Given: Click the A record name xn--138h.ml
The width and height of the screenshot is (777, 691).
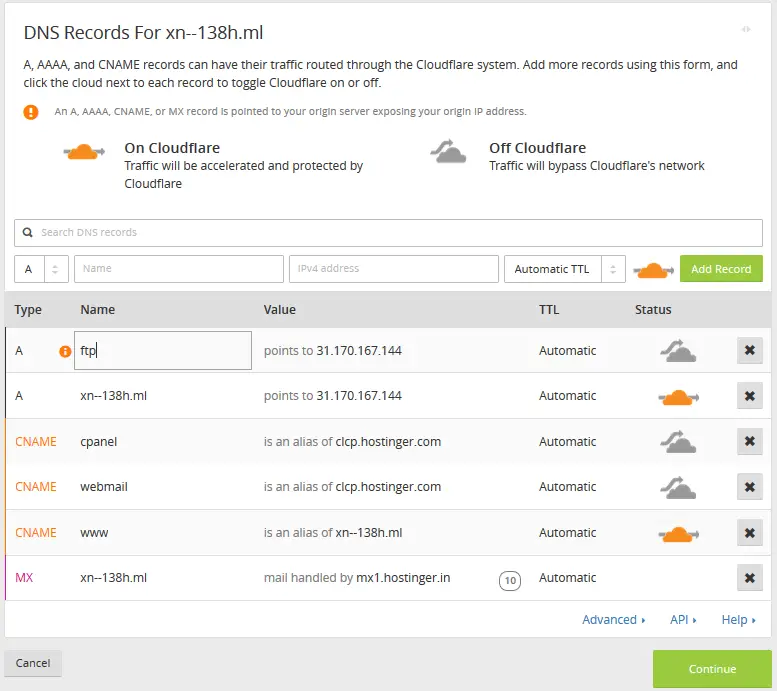Looking at the screenshot, I should pyautogui.click(x=113, y=396).
